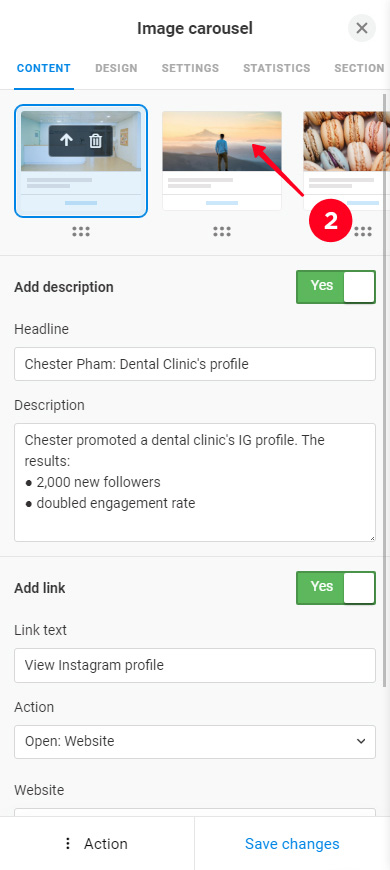Toggle off Add description switch
390x870 pixels.
point(336,287)
